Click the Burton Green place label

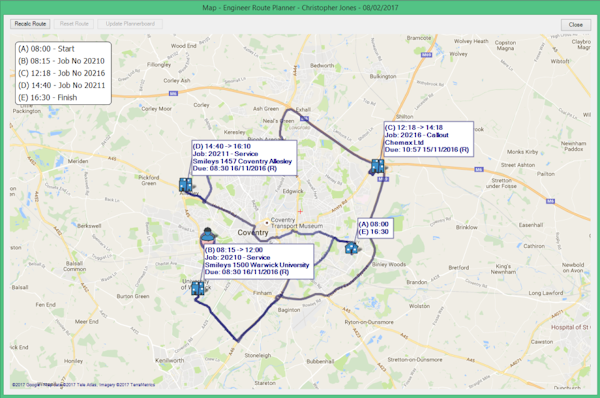[x=133, y=296]
